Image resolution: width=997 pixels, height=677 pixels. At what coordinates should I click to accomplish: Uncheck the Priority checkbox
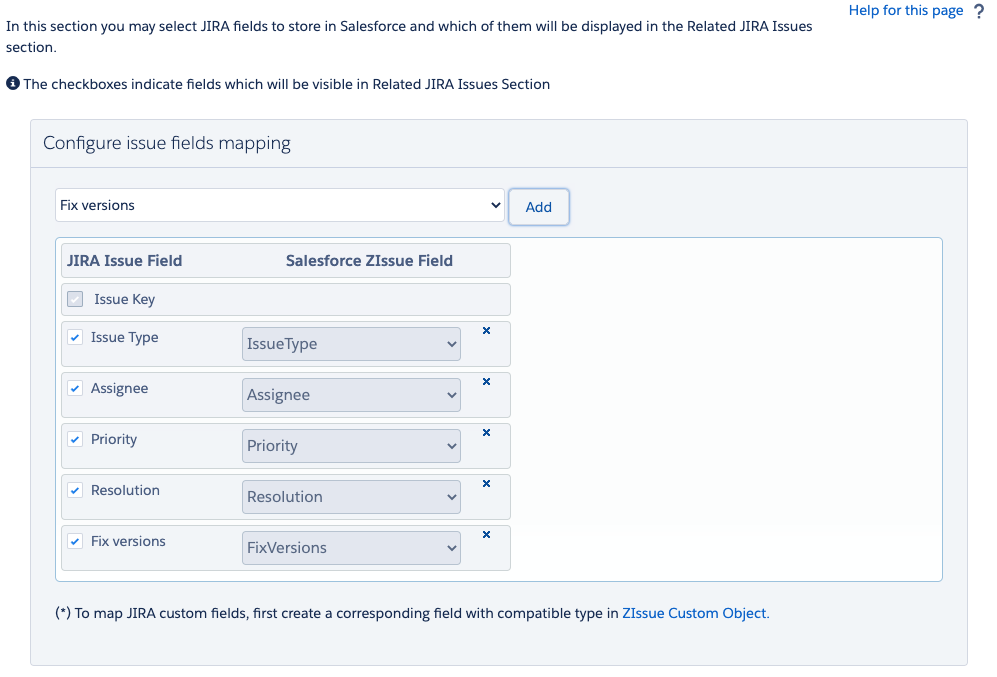pyautogui.click(x=75, y=439)
